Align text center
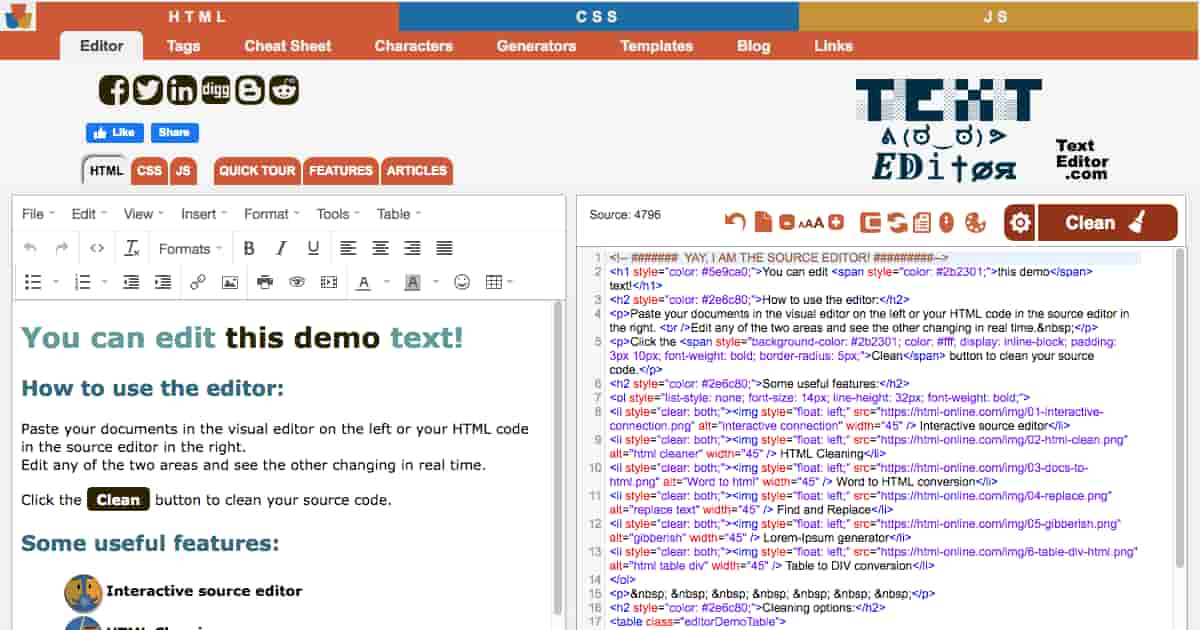Image resolution: width=1200 pixels, height=630 pixels. tap(380, 248)
